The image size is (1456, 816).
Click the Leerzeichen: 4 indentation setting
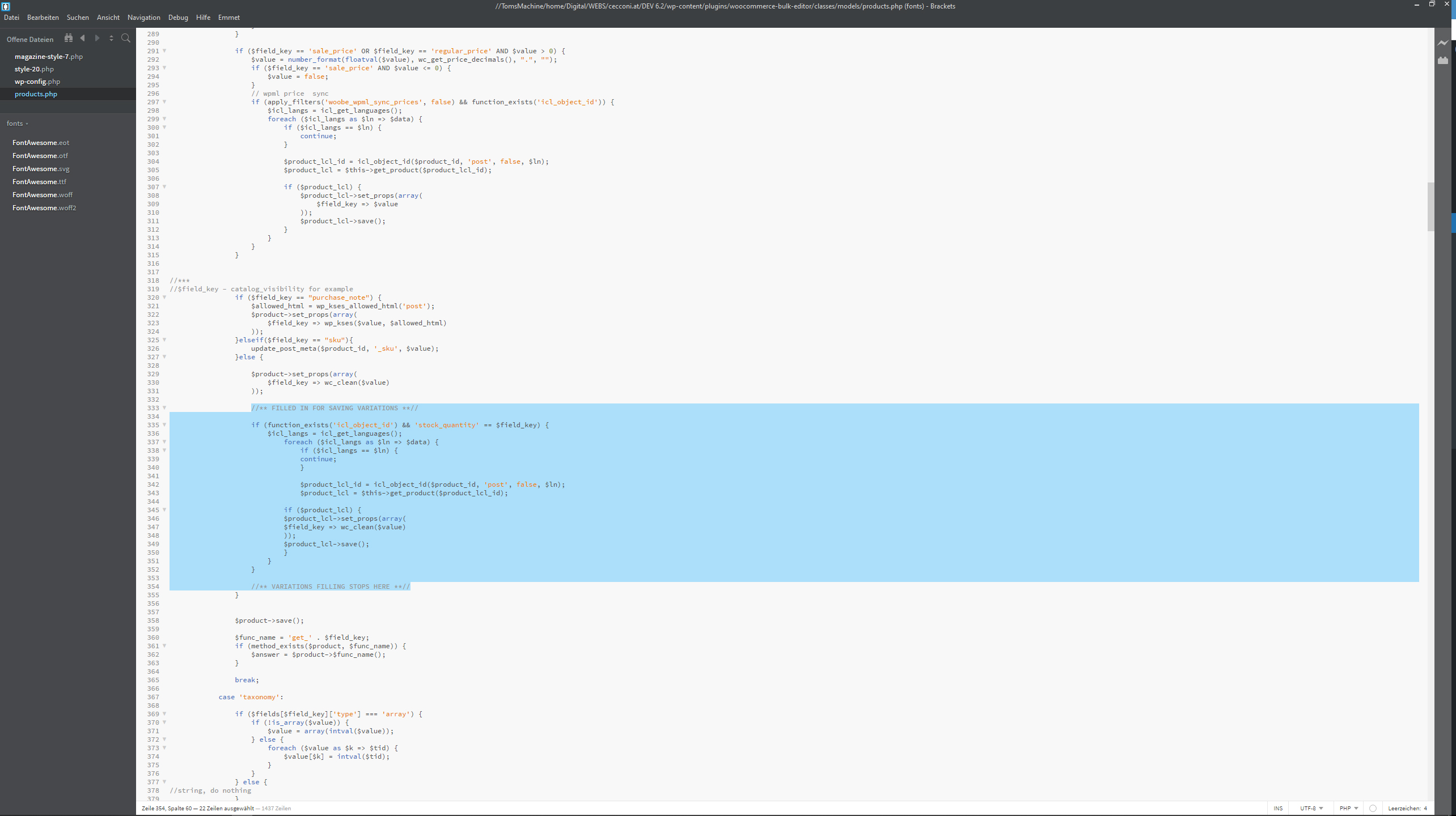pyautogui.click(x=1407, y=809)
